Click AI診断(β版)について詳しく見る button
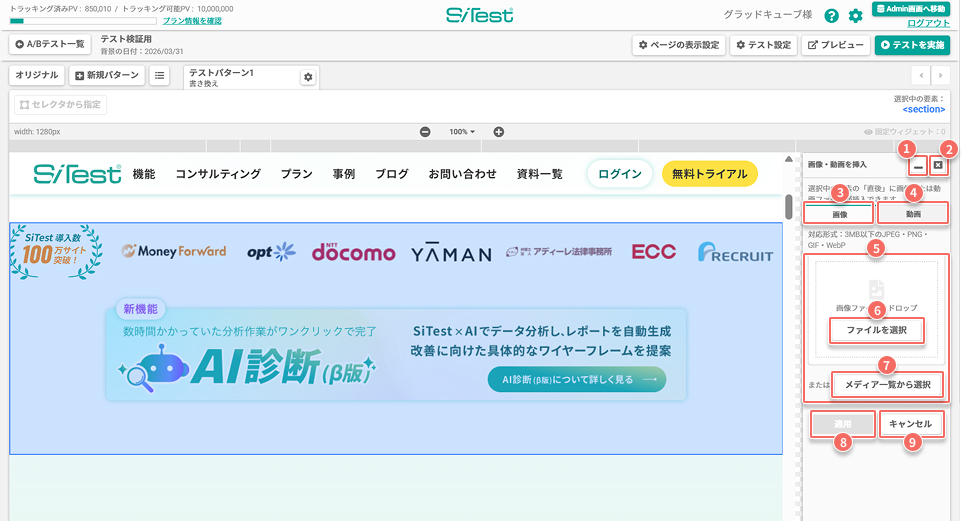Viewport: 963px width, 521px height. [x=577, y=380]
